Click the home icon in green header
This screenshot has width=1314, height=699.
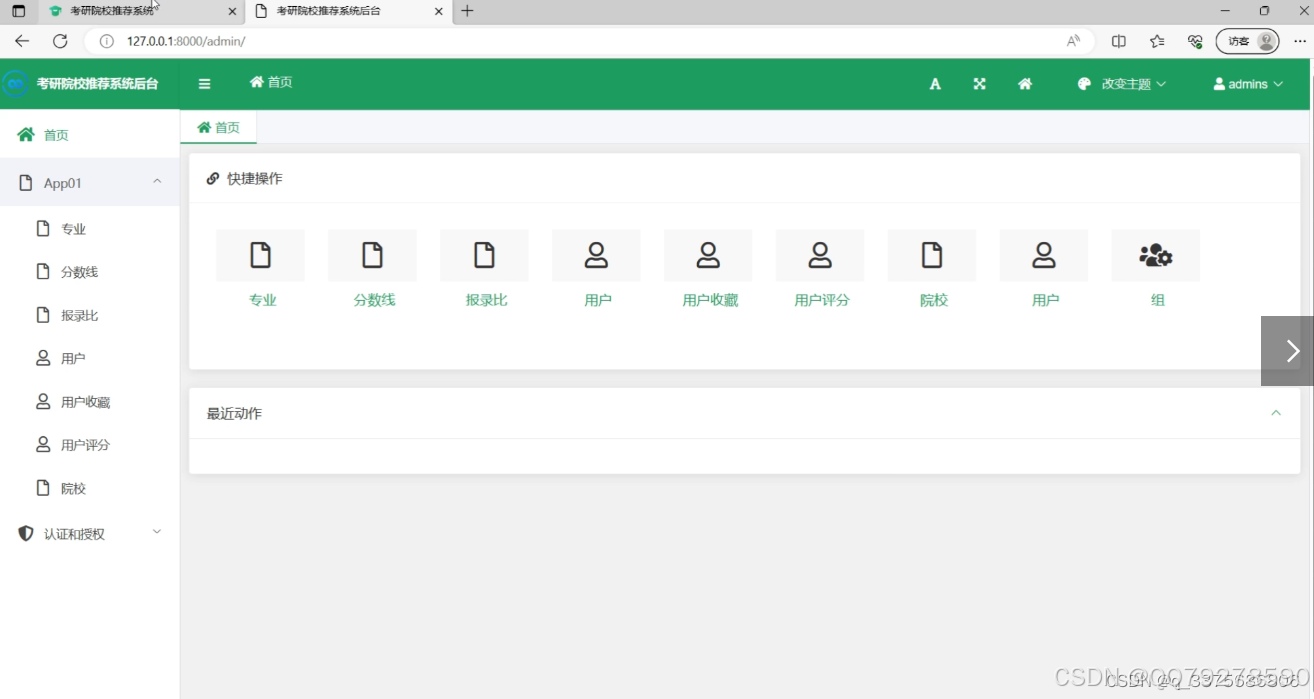[x=1025, y=84]
